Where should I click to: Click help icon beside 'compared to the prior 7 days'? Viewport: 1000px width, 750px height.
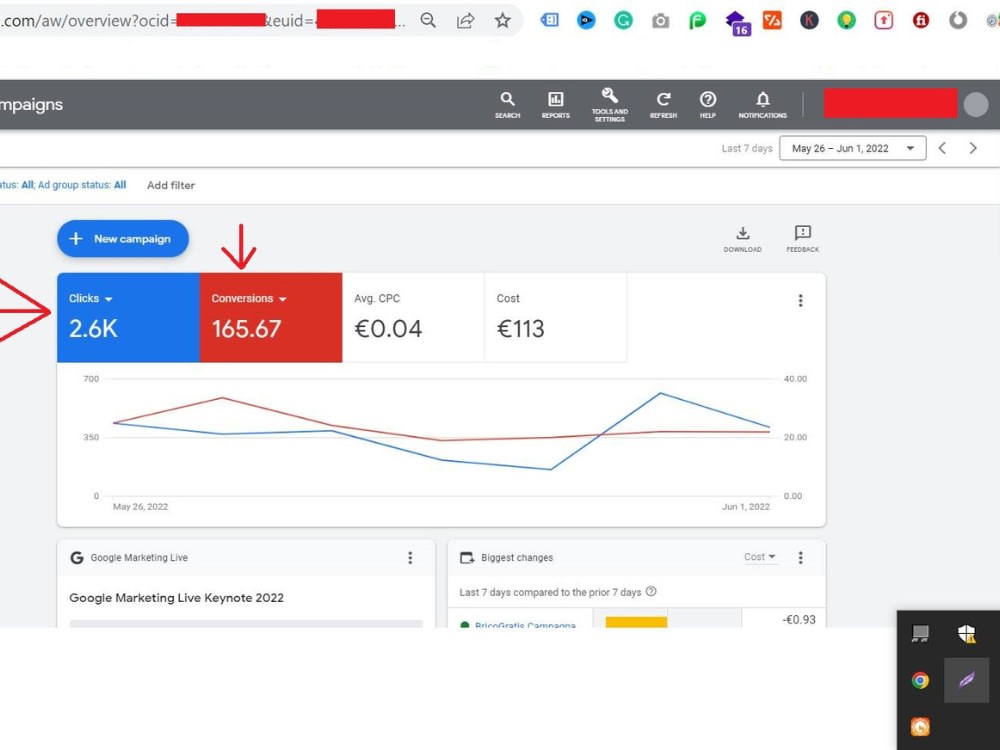point(651,591)
